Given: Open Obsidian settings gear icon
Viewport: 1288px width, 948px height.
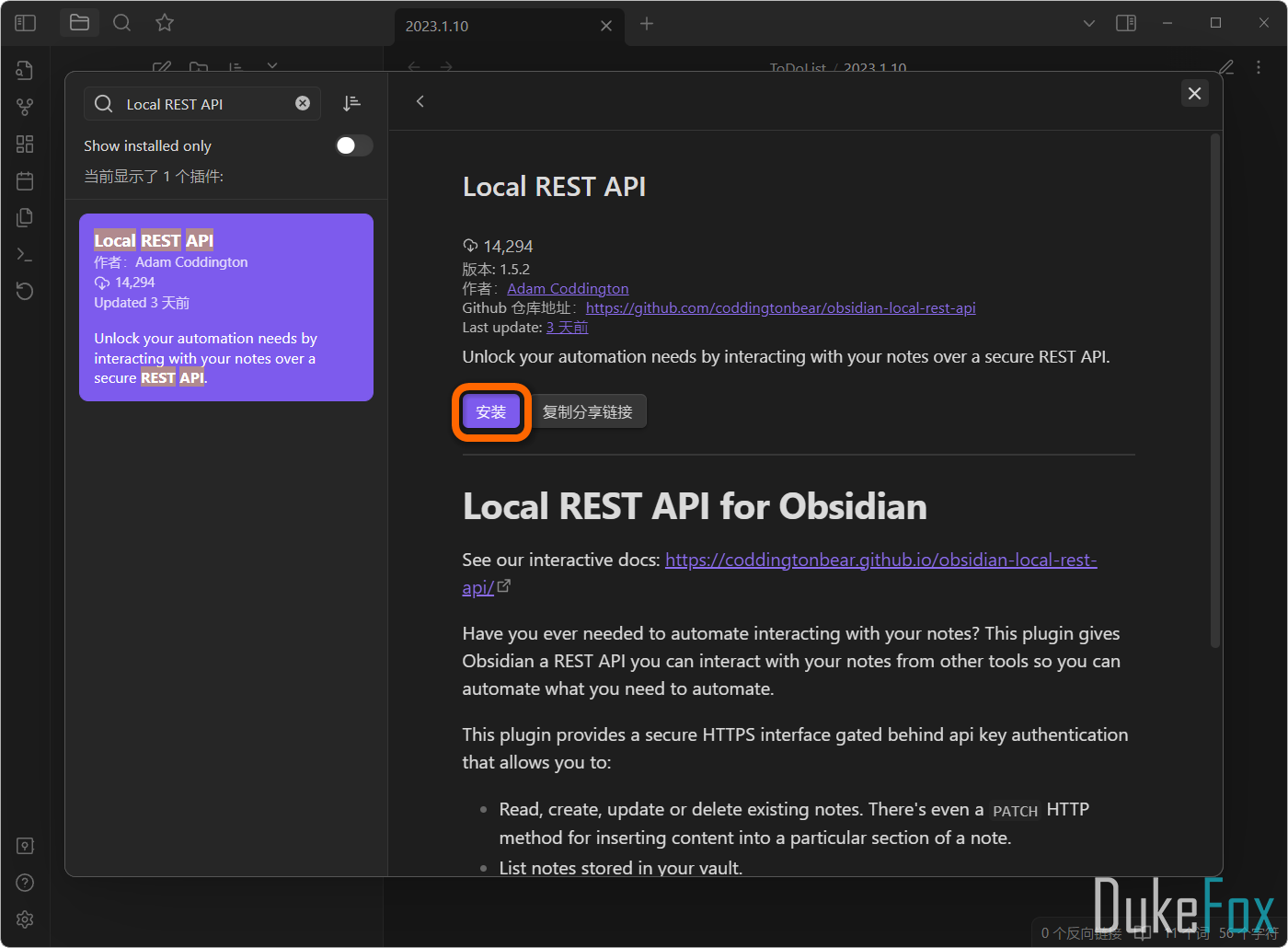Looking at the screenshot, I should [25, 919].
